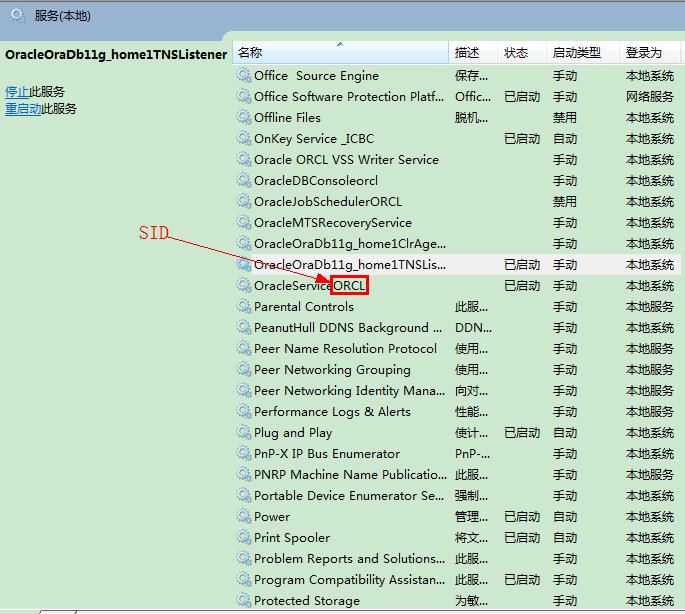Click the Offline Files service icon

(243, 117)
